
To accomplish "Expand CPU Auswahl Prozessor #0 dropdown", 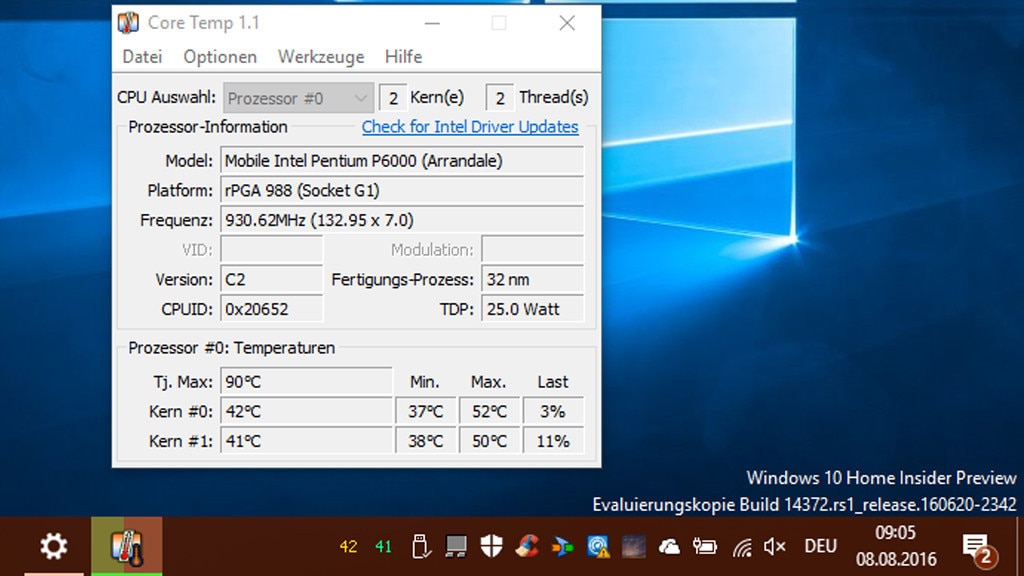I will tap(298, 98).
